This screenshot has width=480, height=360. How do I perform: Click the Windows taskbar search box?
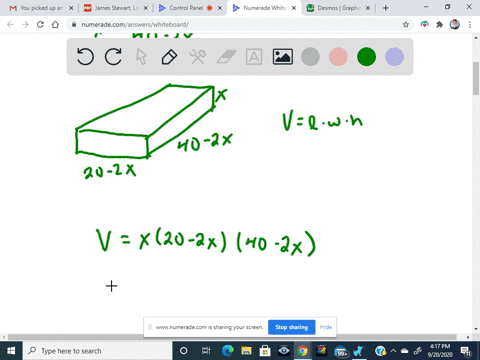[x=97, y=351]
